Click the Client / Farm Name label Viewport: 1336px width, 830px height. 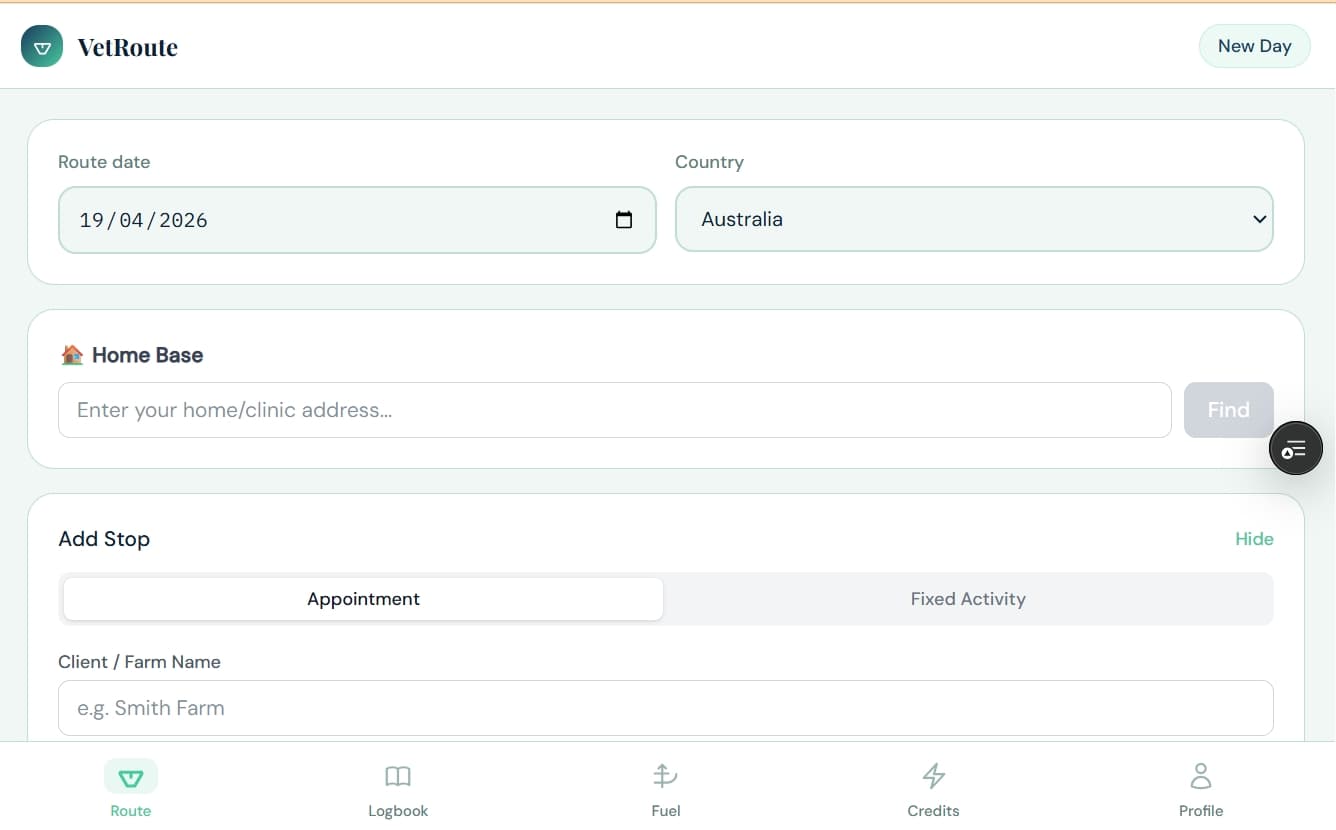click(x=139, y=662)
